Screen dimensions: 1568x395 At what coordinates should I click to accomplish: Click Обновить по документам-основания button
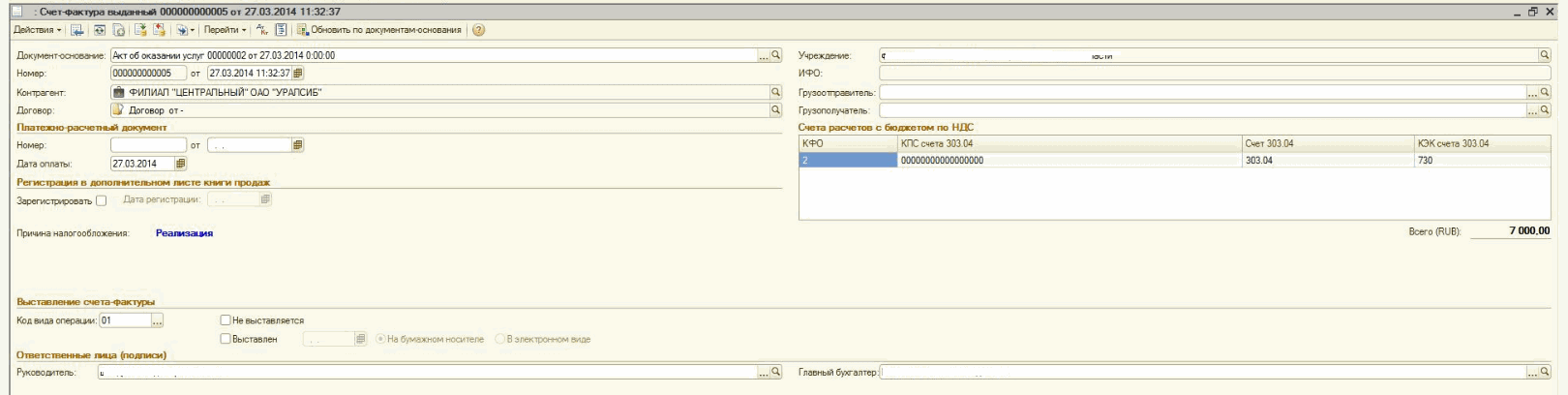click(x=379, y=30)
